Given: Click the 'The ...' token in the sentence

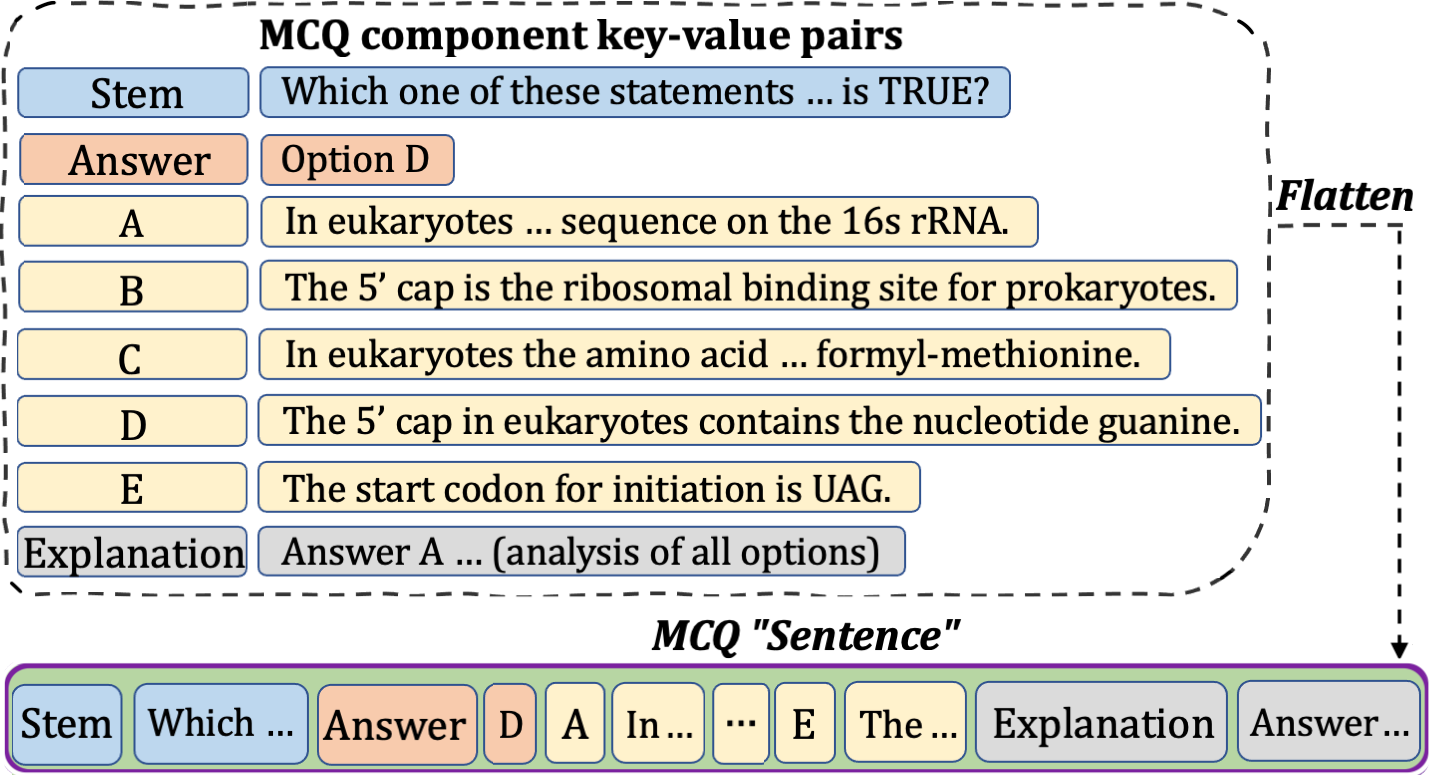Looking at the screenshot, I should tap(905, 724).
